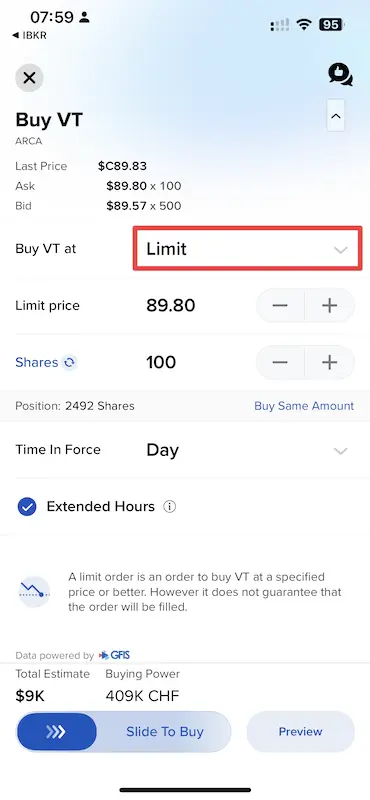Increase limit price with the plus button
Image resolution: width=370 pixels, height=800 pixels.
click(330, 306)
